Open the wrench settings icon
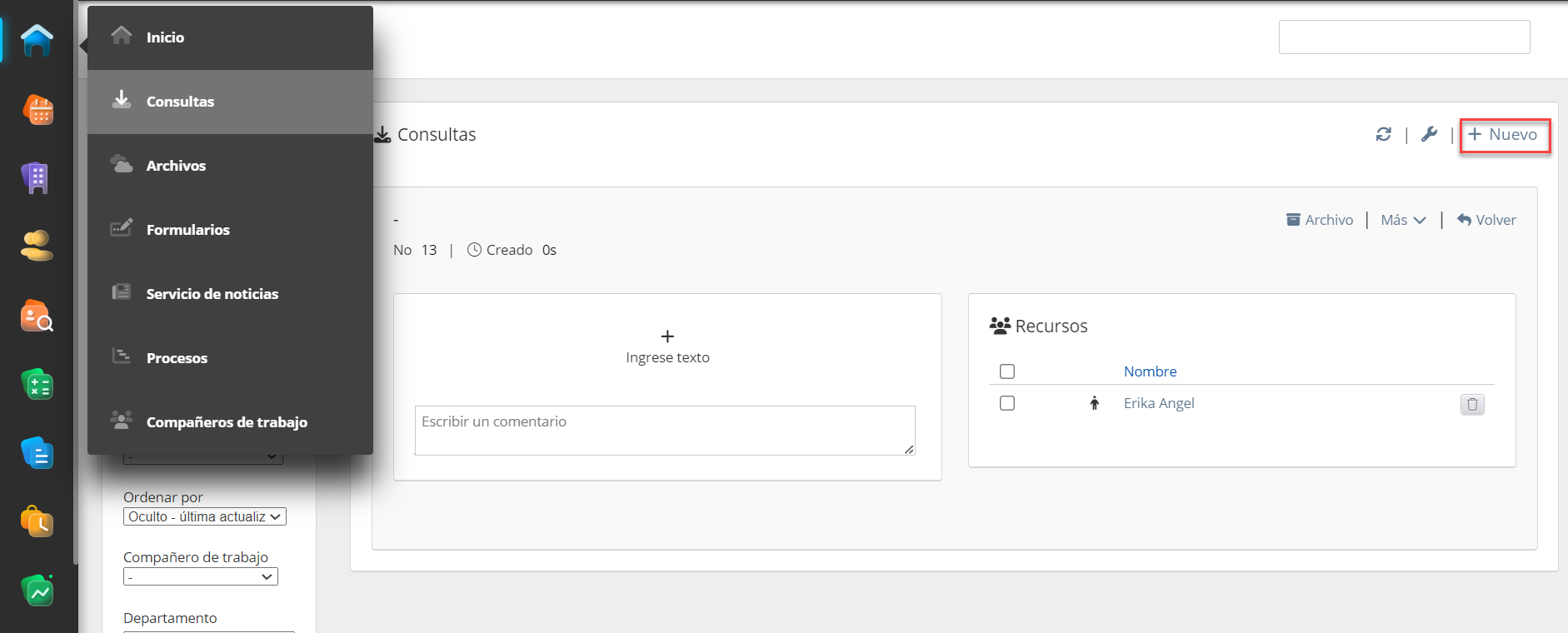The image size is (1568, 633). click(x=1429, y=134)
